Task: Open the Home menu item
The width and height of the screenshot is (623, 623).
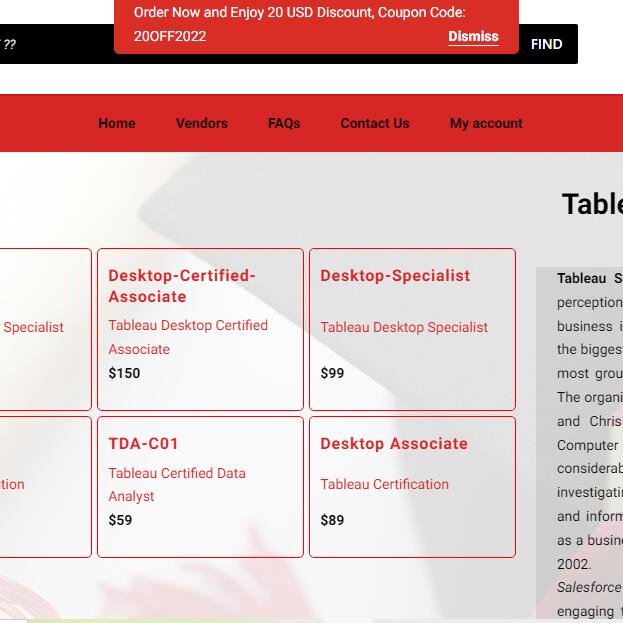Action: (117, 123)
